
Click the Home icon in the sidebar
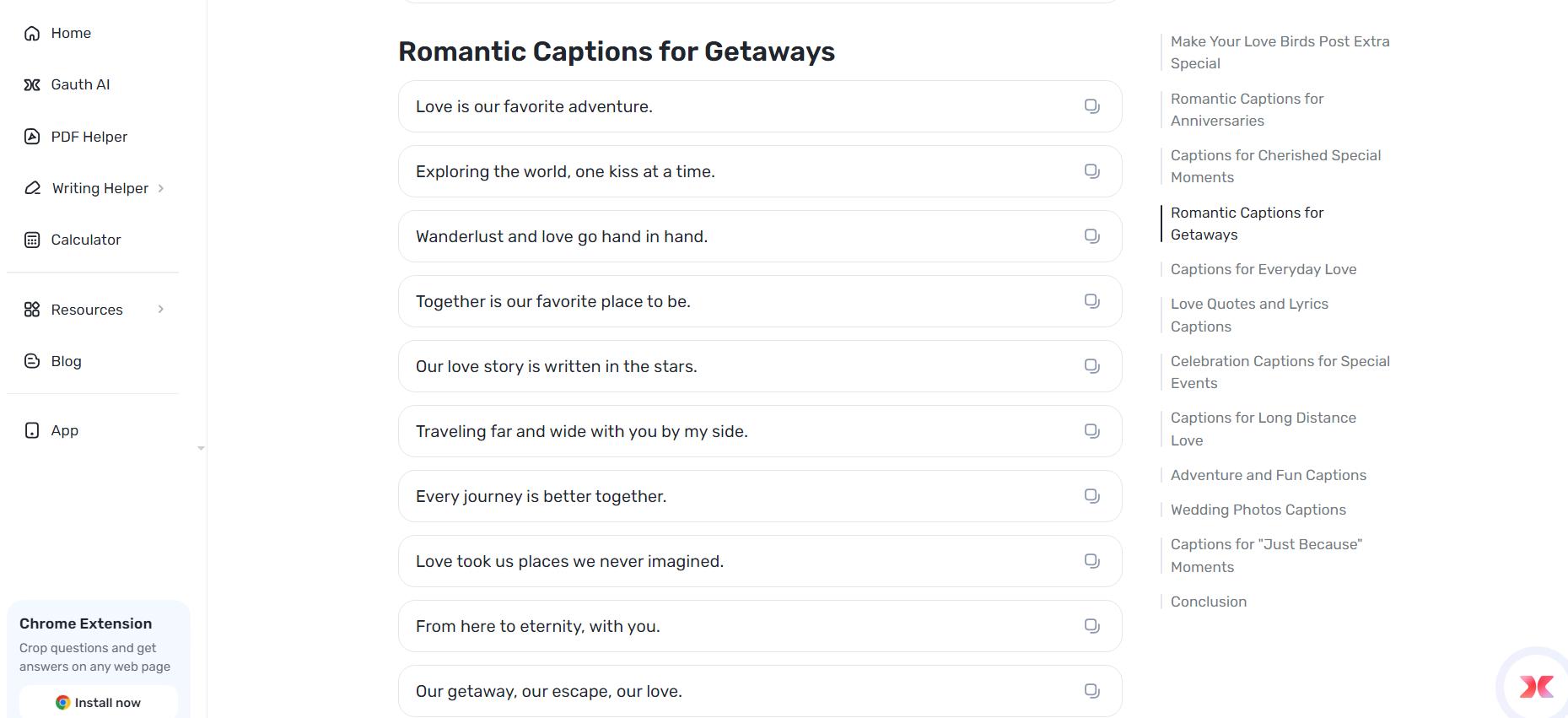click(32, 33)
